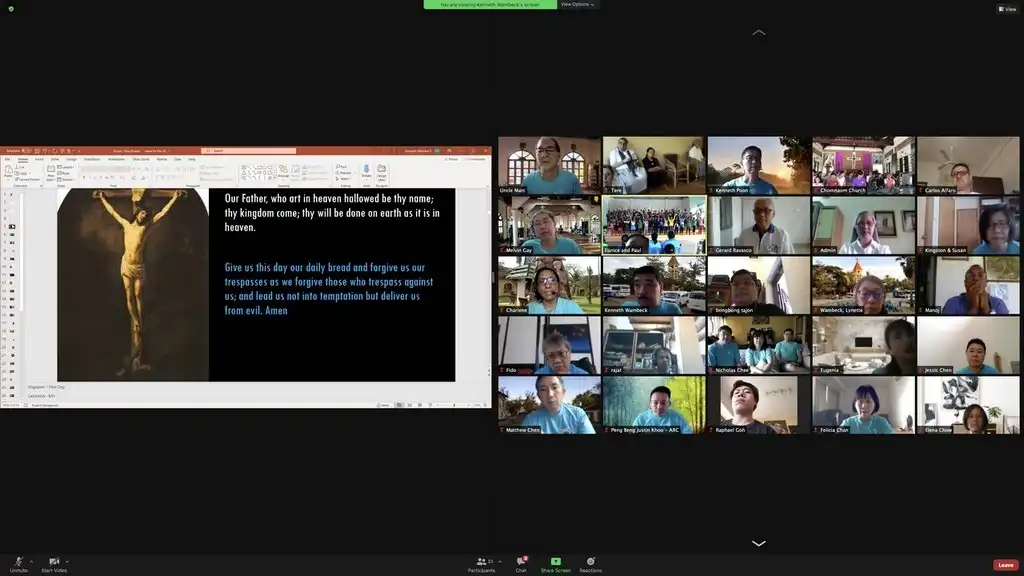Screen dimensions: 1024x576
Task: Open the Review tab in PowerPoint
Action: coord(162,159)
